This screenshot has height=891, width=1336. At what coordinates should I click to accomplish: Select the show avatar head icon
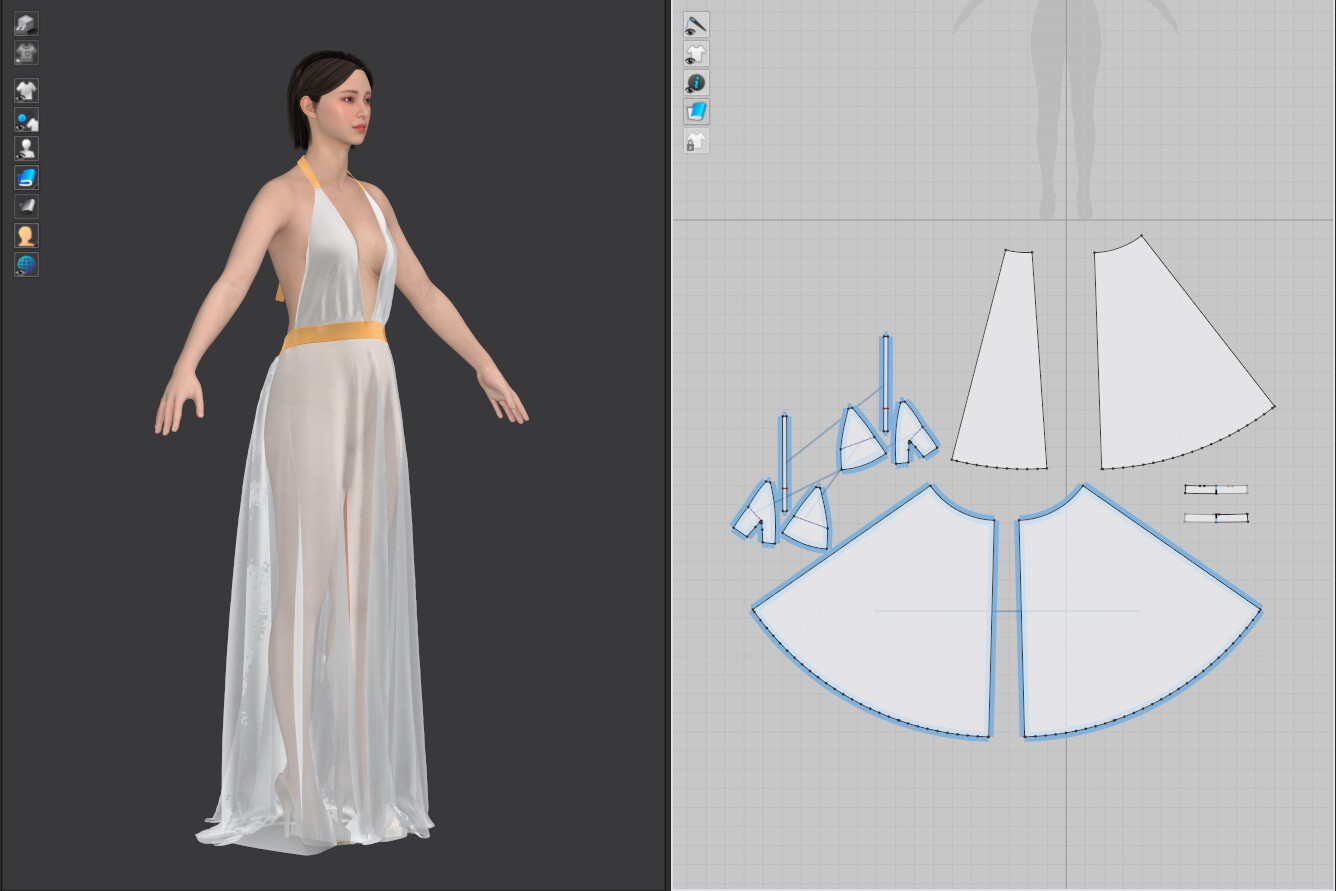26,234
